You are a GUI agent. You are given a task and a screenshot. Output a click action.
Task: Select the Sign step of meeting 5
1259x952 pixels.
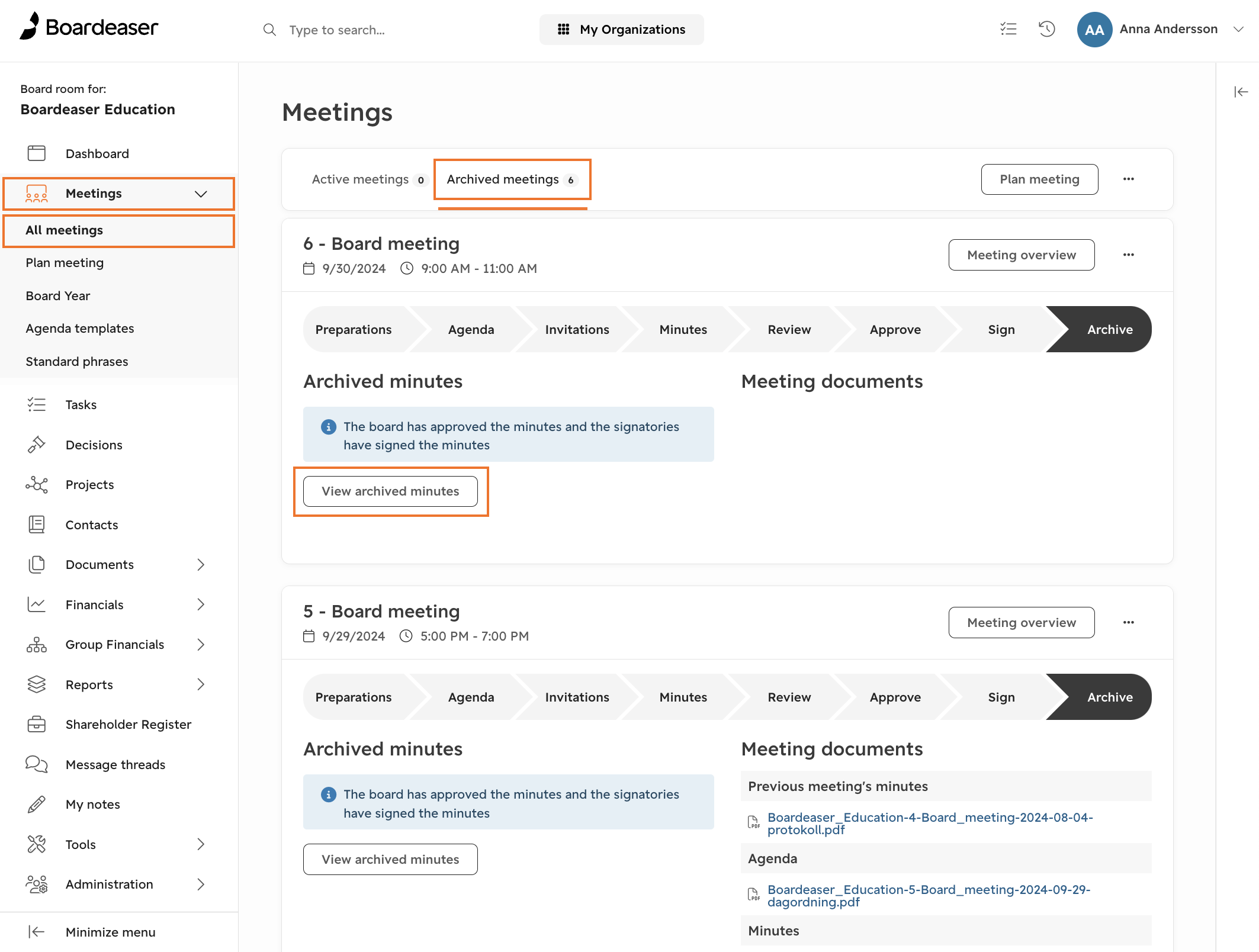point(1001,697)
